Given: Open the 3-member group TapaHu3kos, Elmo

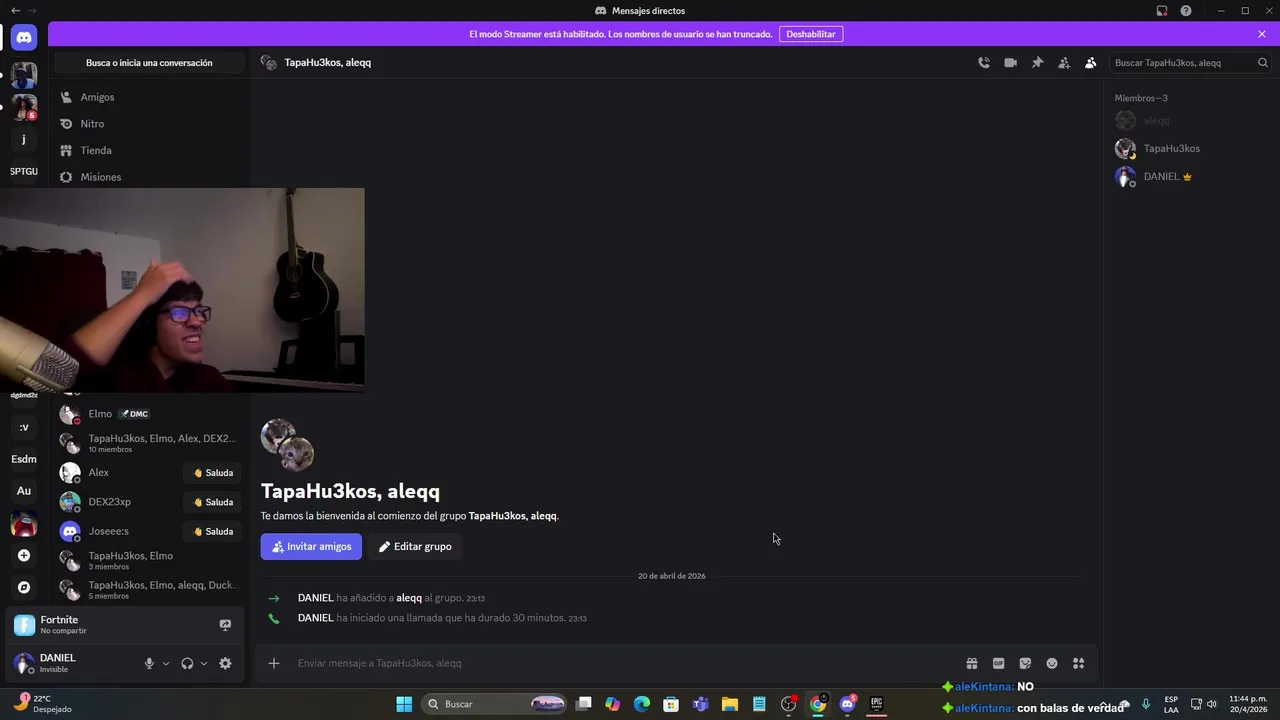Looking at the screenshot, I should coord(149,560).
